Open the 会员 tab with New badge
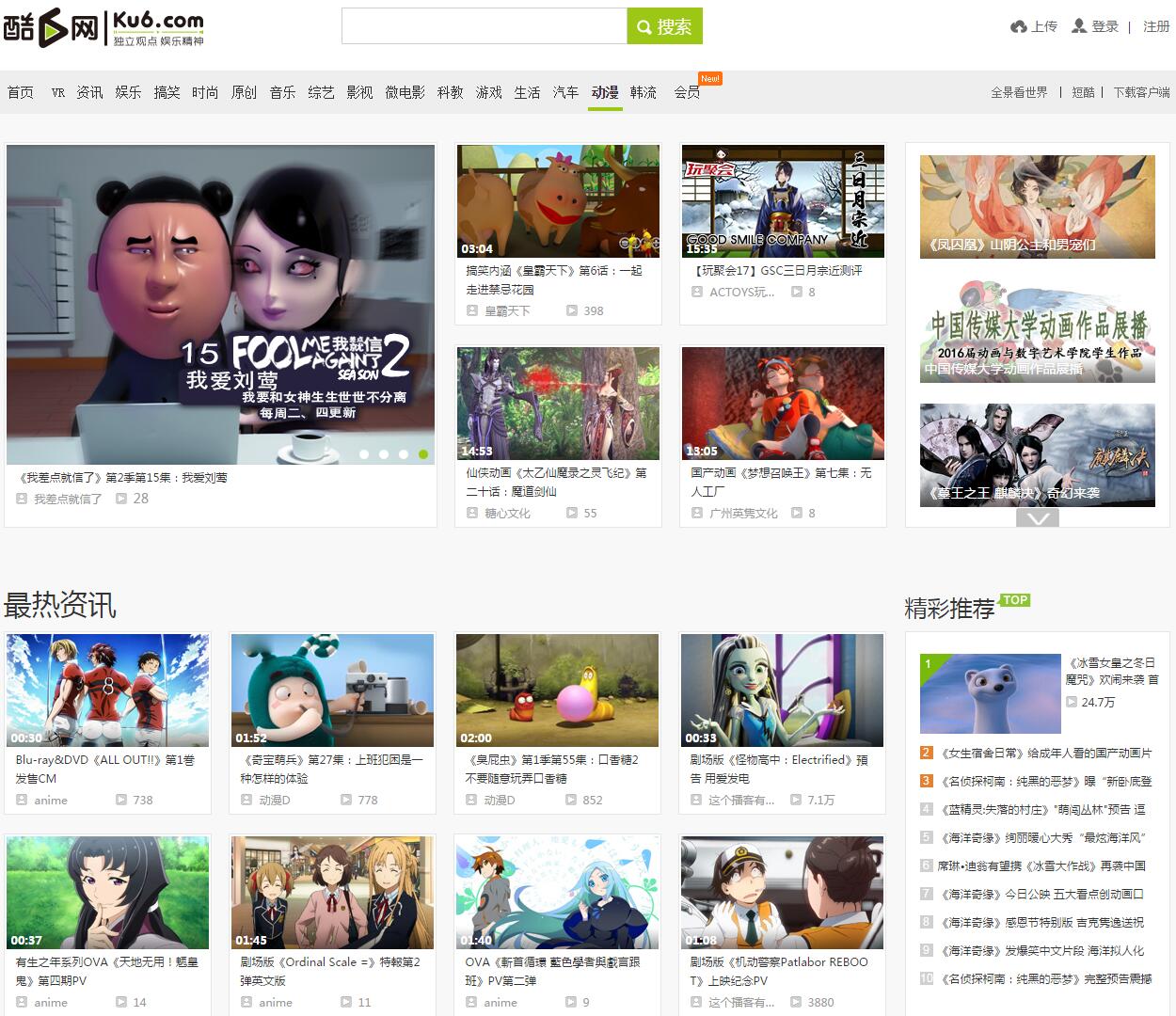The image size is (1176, 1016). [687, 92]
